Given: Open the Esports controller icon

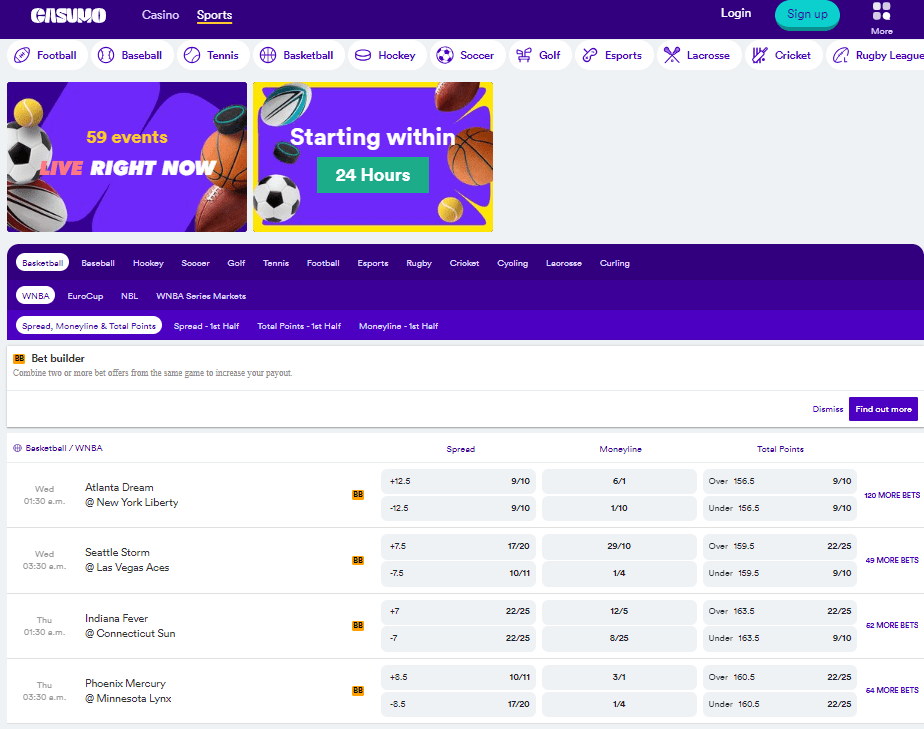Looking at the screenshot, I should click(x=591, y=55).
